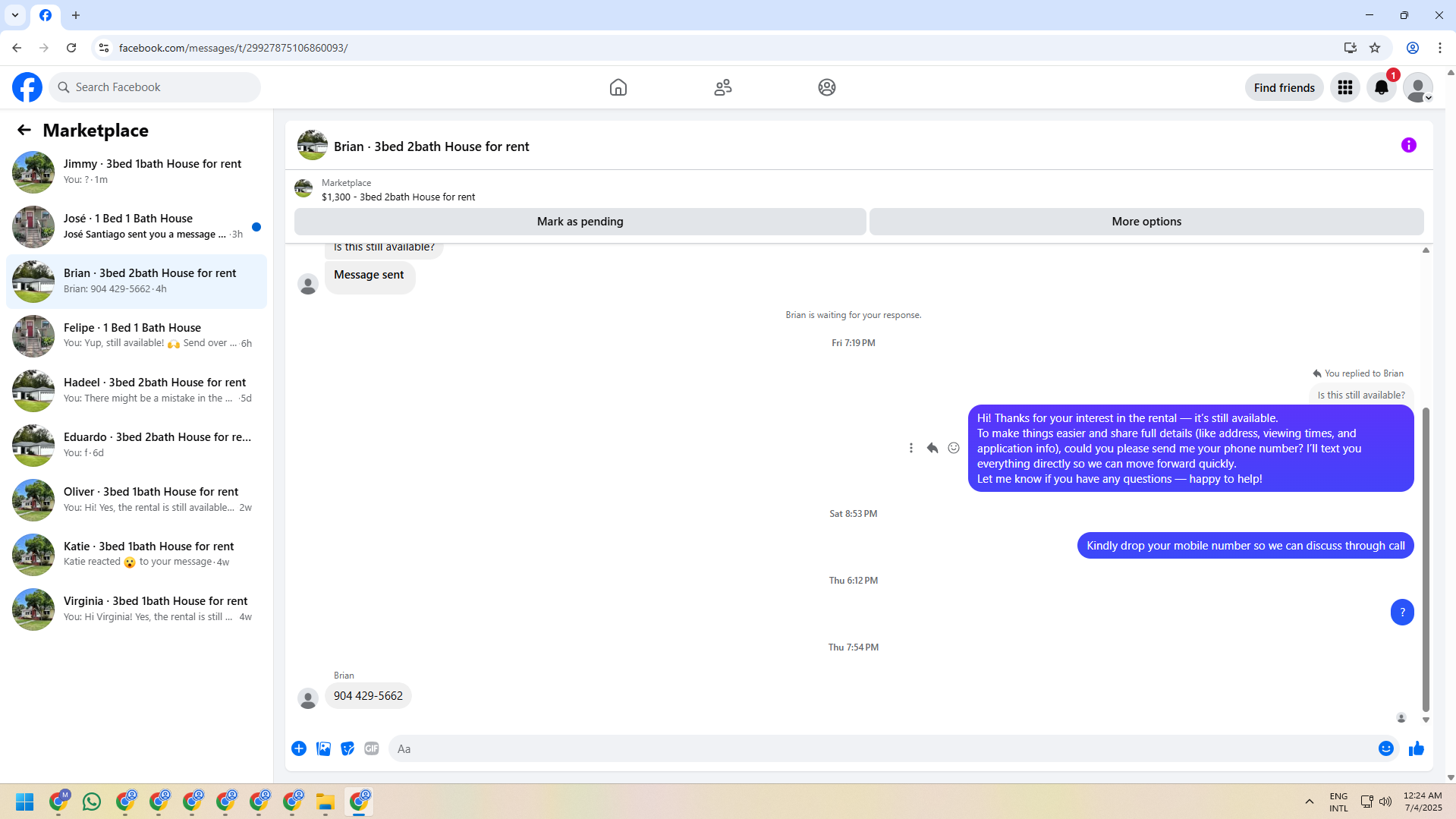The width and height of the screenshot is (1456, 819).
Task: Open José 1 Bed 1 Bath conversation
Action: coord(137,227)
